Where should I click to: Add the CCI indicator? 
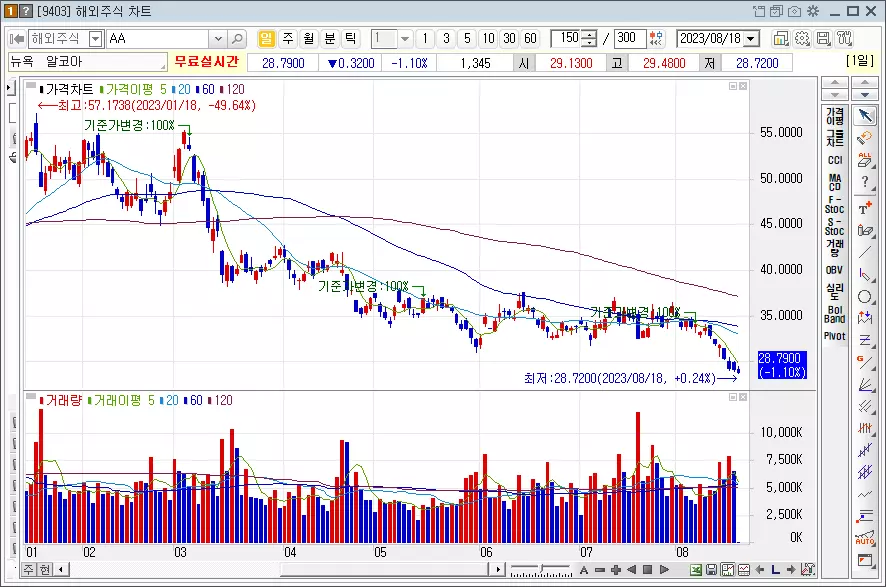(x=835, y=160)
